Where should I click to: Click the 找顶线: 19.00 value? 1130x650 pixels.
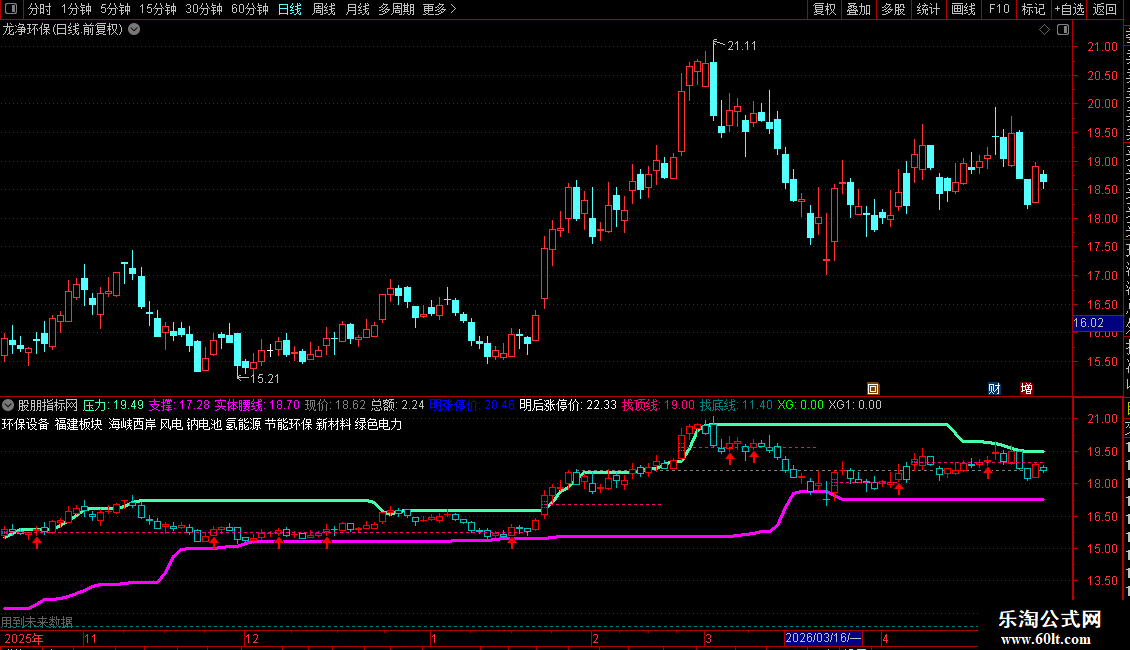click(x=659, y=405)
